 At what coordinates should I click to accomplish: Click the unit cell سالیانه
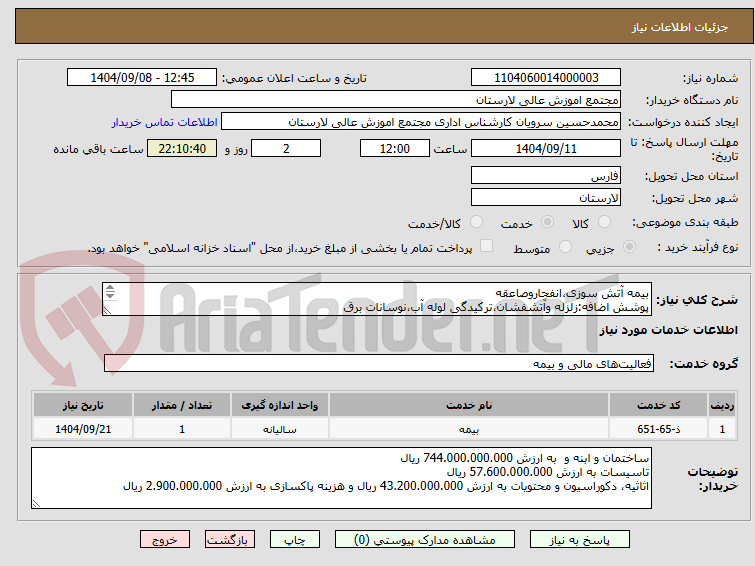(x=280, y=429)
